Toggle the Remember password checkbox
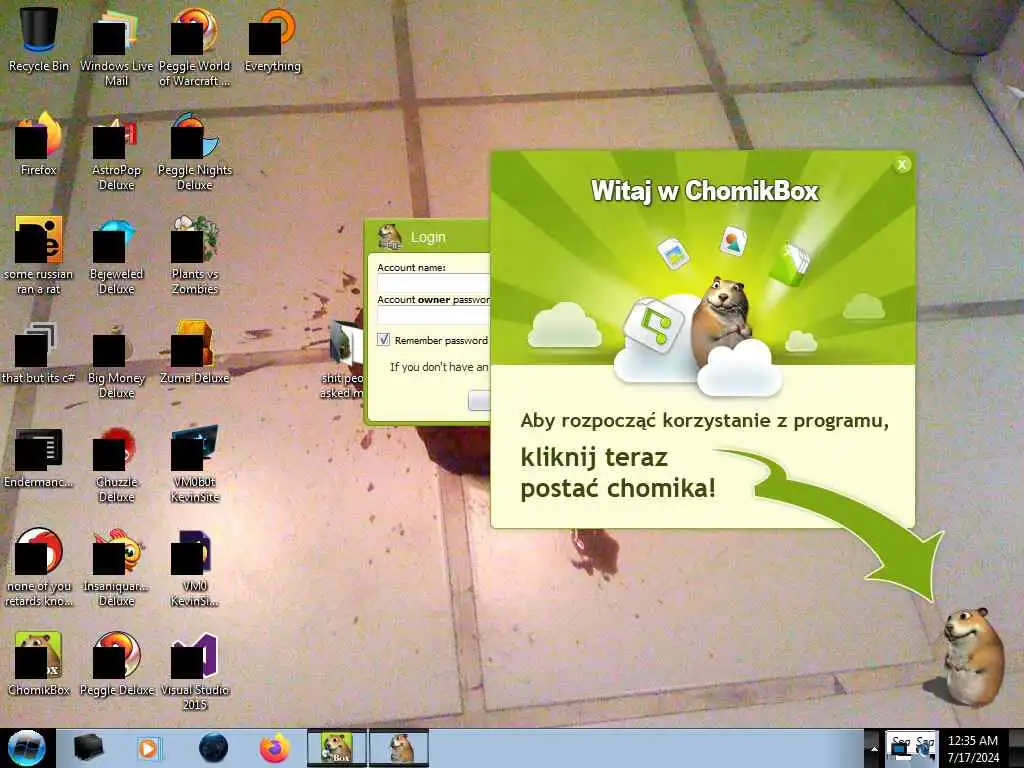1024x768 pixels. point(383,340)
